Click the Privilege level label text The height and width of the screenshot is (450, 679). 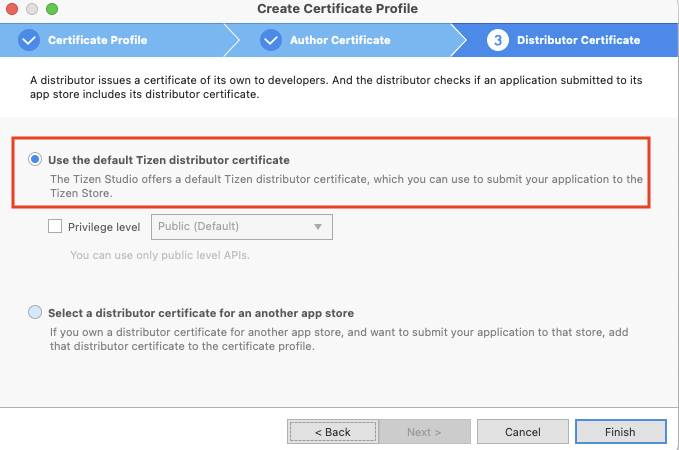tap(104, 227)
